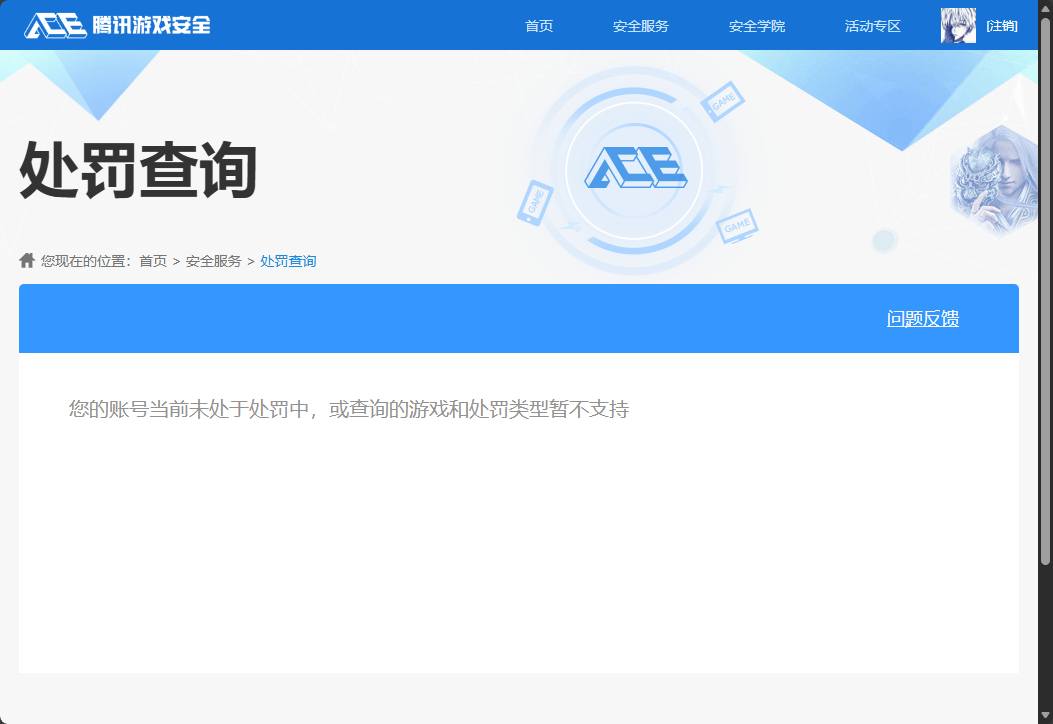
Task: Click the home icon in the breadcrumb
Action: pos(26,260)
